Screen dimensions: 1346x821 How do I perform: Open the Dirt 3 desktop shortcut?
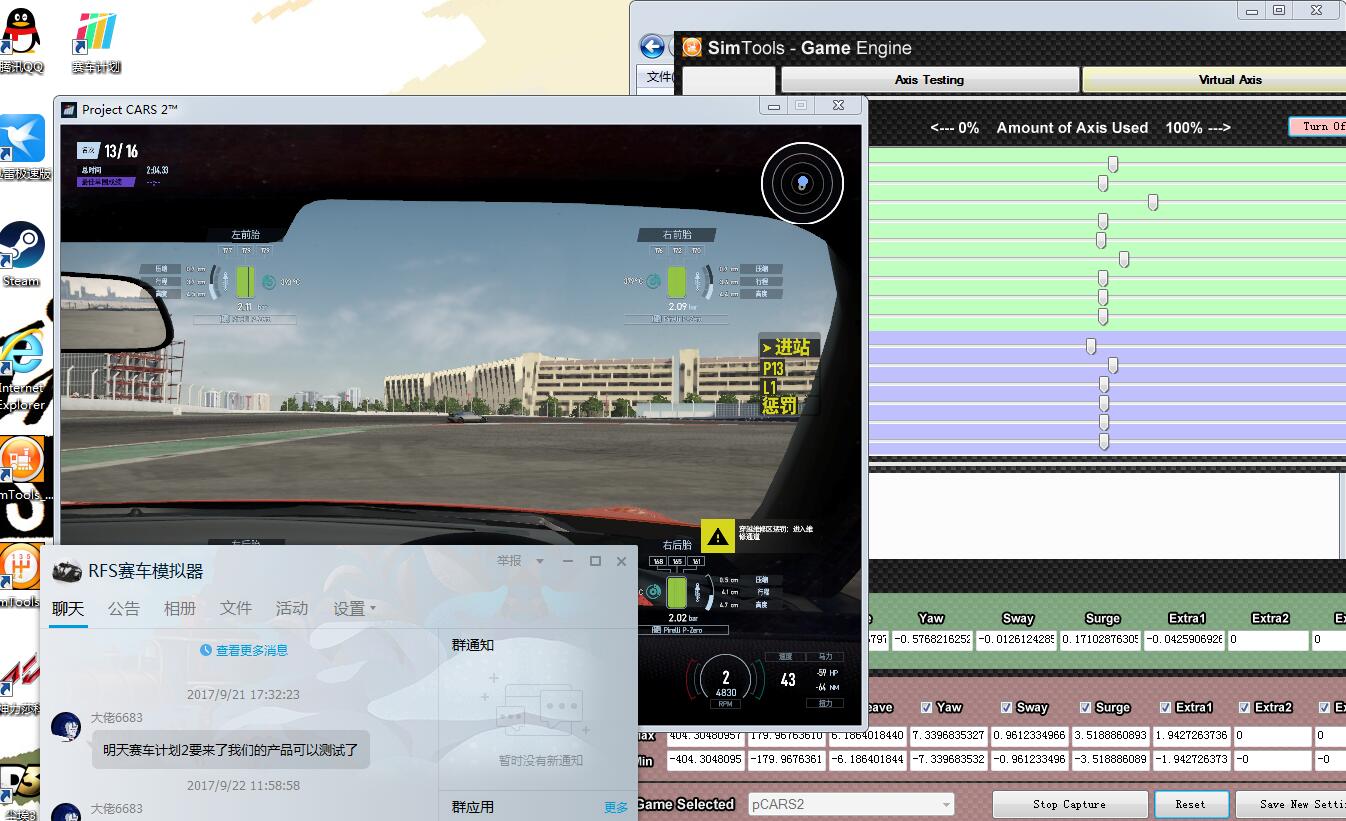pos(18,790)
